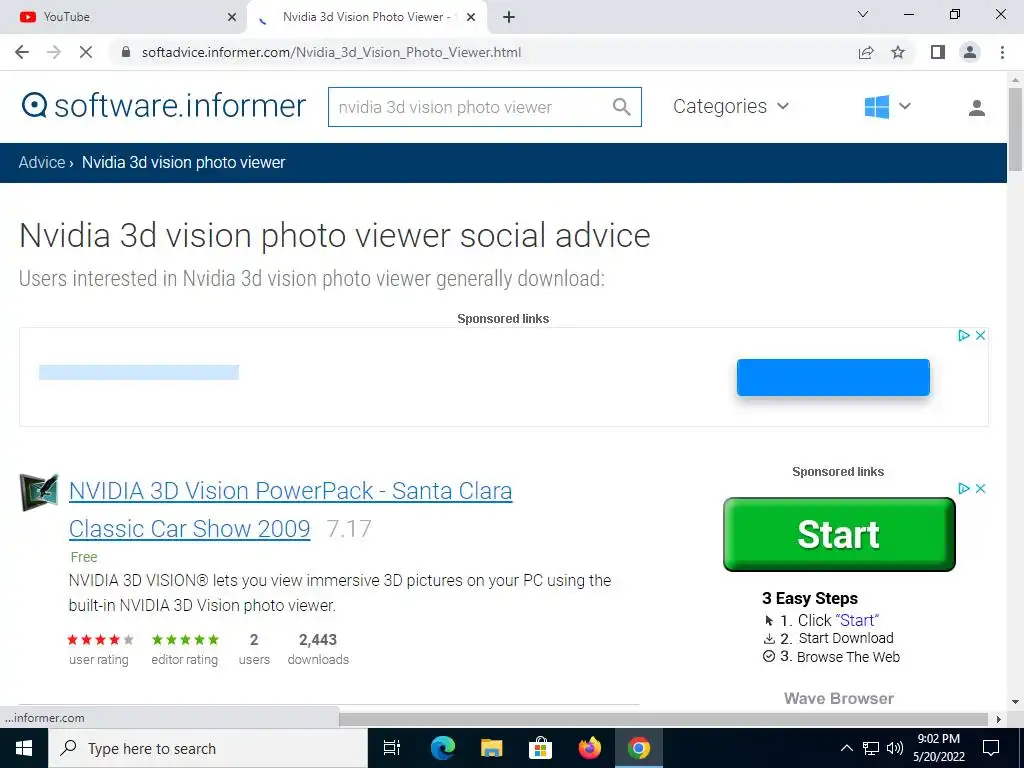The image size is (1024, 768).
Task: Open File Explorer from the taskbar
Action: point(492,748)
